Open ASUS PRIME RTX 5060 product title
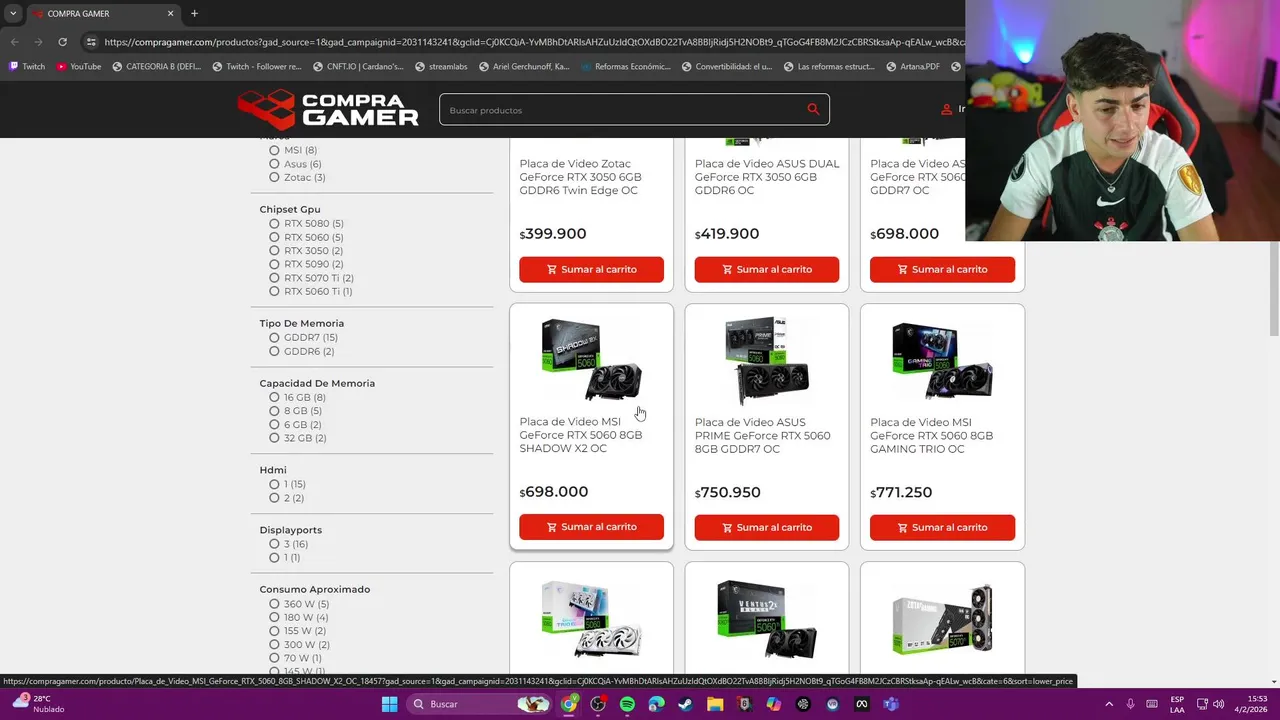This screenshot has height=720, width=1280. (x=763, y=435)
